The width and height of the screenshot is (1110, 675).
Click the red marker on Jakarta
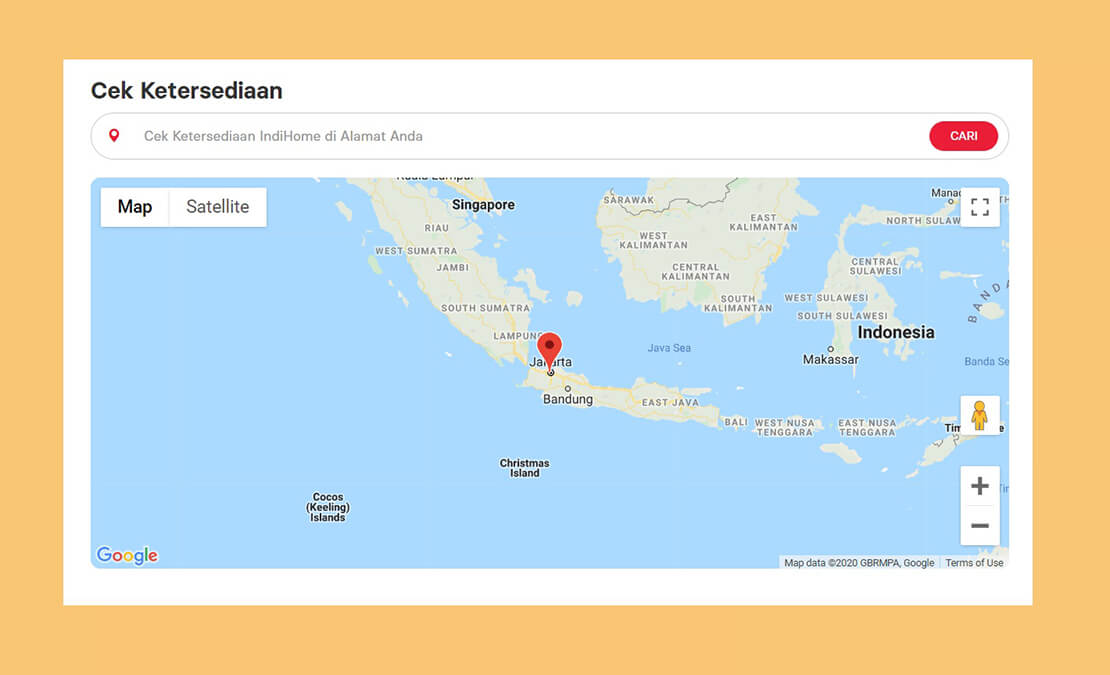coord(549,350)
